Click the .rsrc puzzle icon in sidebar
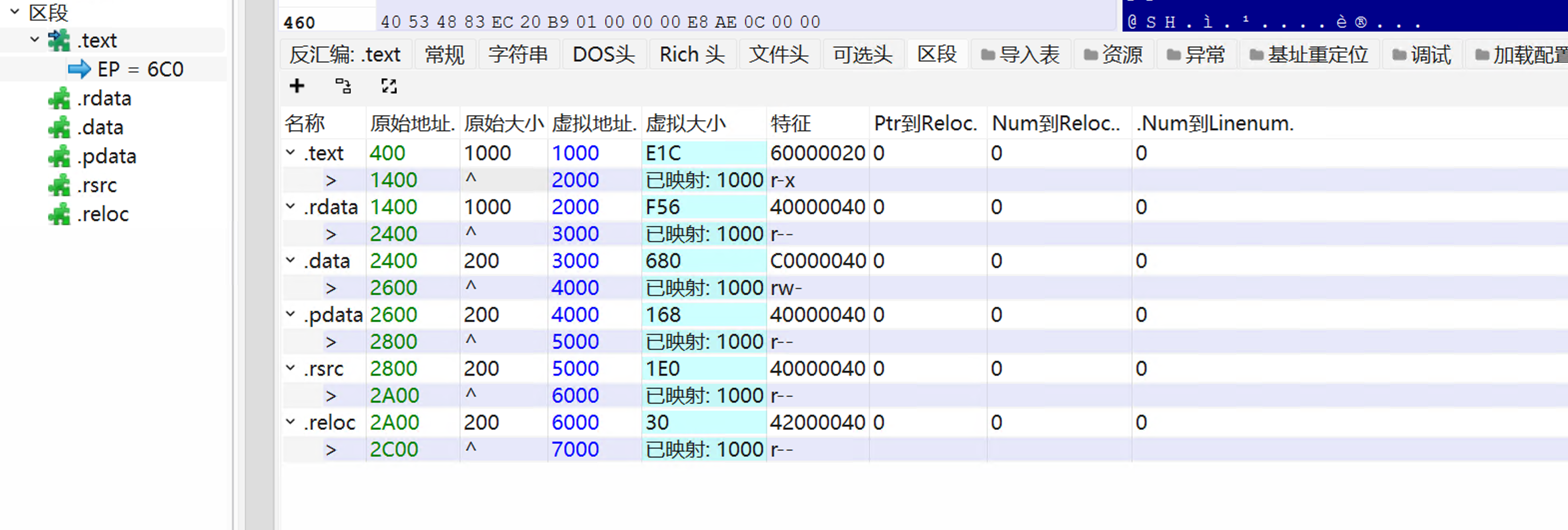This screenshot has width=1568, height=530. pos(59,185)
